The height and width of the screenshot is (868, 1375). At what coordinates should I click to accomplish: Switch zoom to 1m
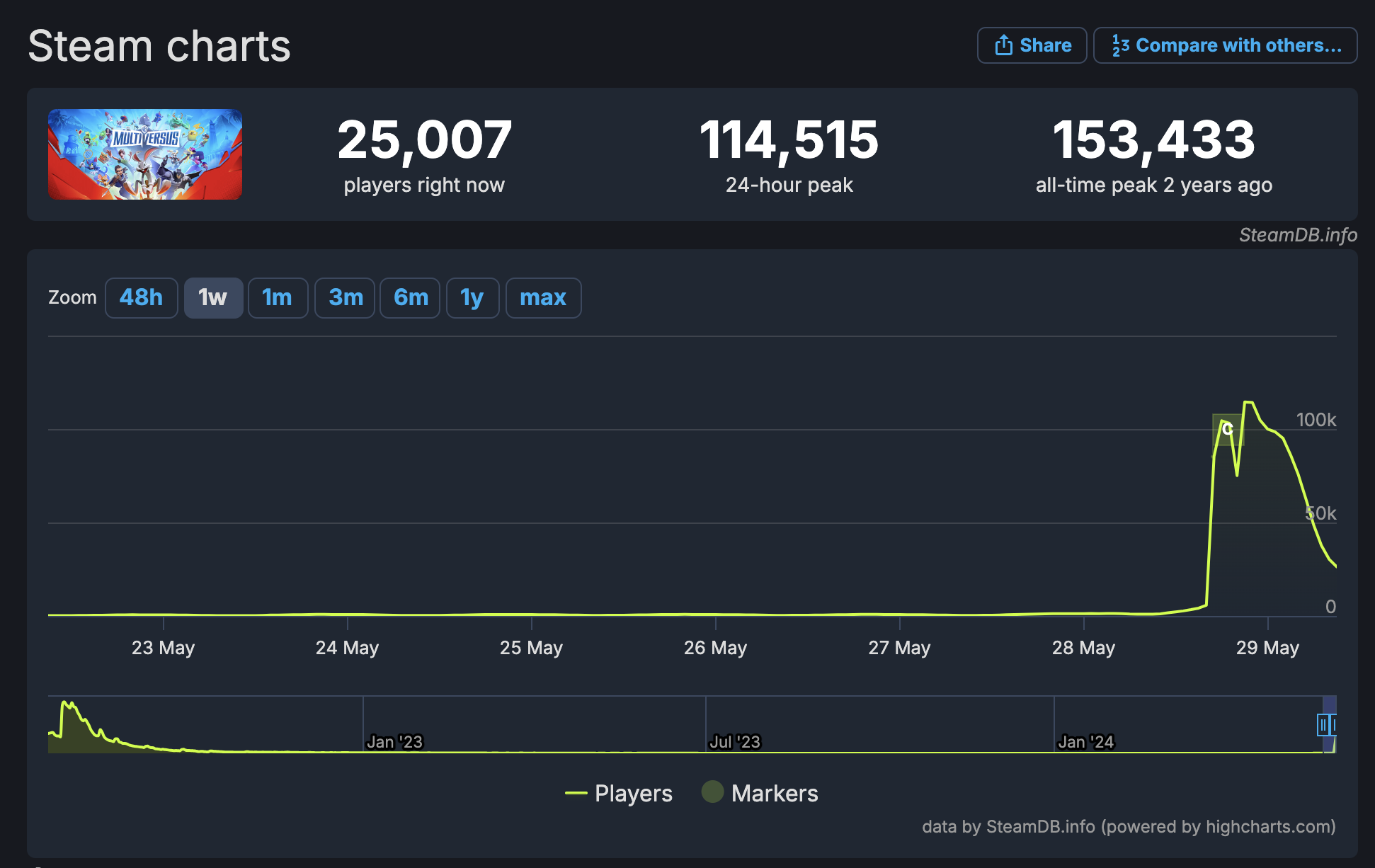(277, 297)
